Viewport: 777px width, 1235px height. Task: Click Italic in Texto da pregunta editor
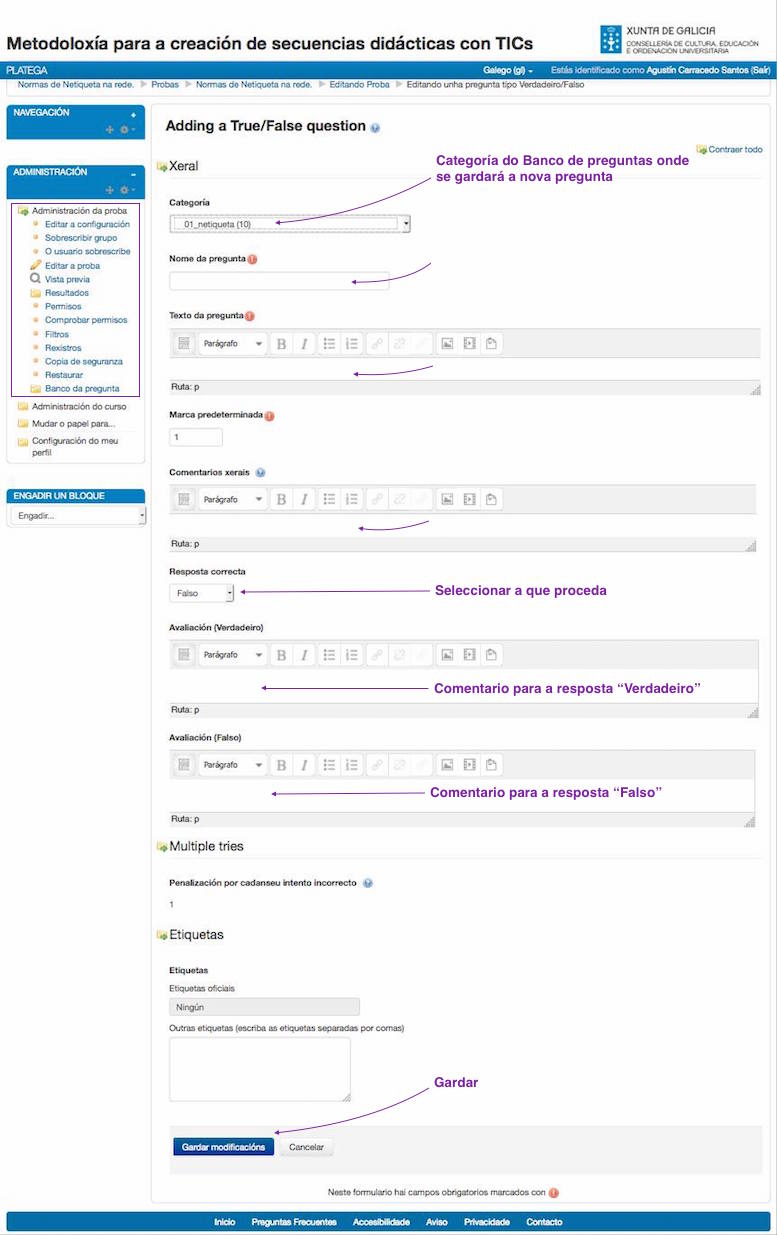[x=304, y=343]
